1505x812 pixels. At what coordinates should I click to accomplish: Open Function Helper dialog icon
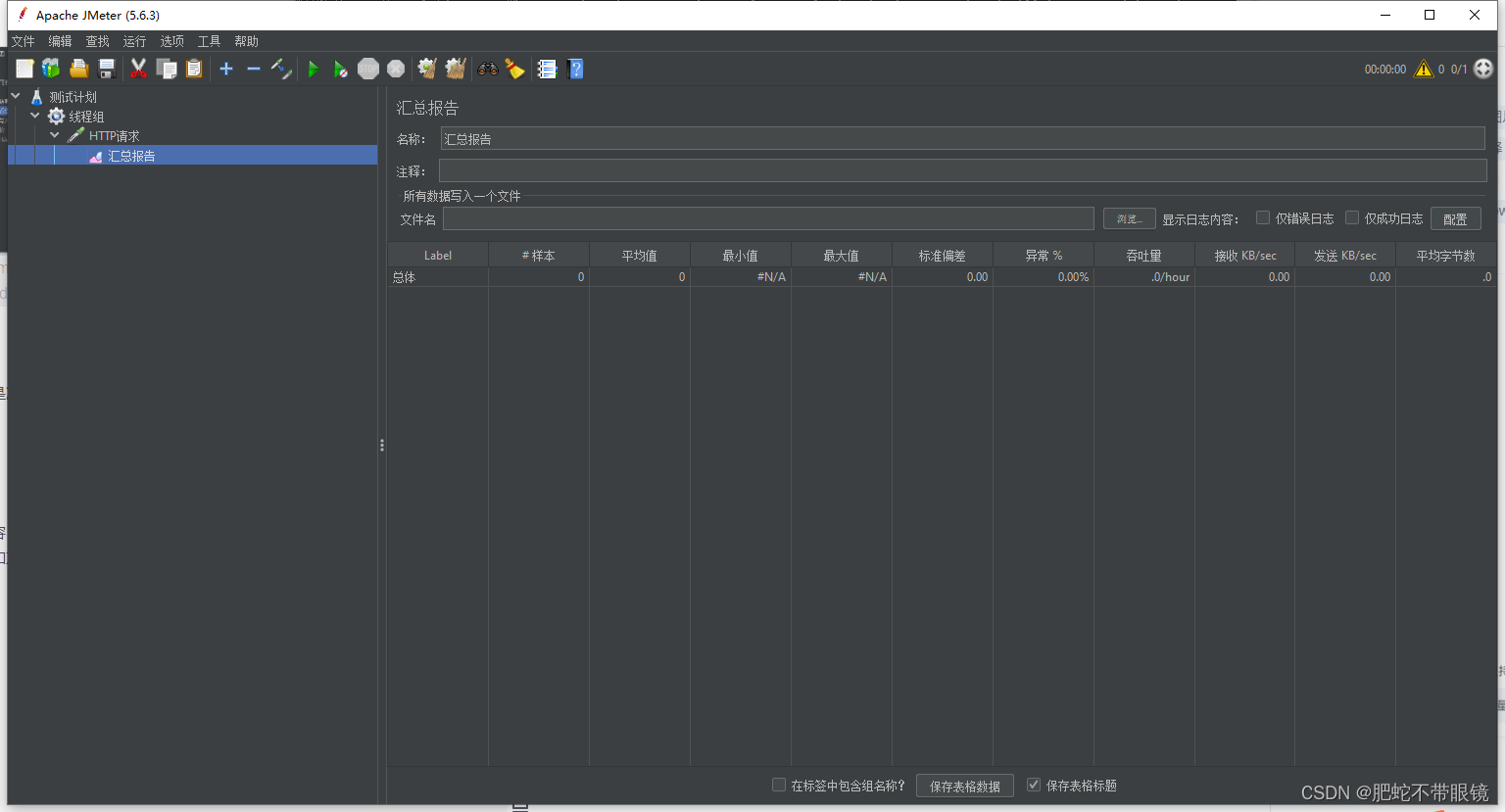pos(548,69)
